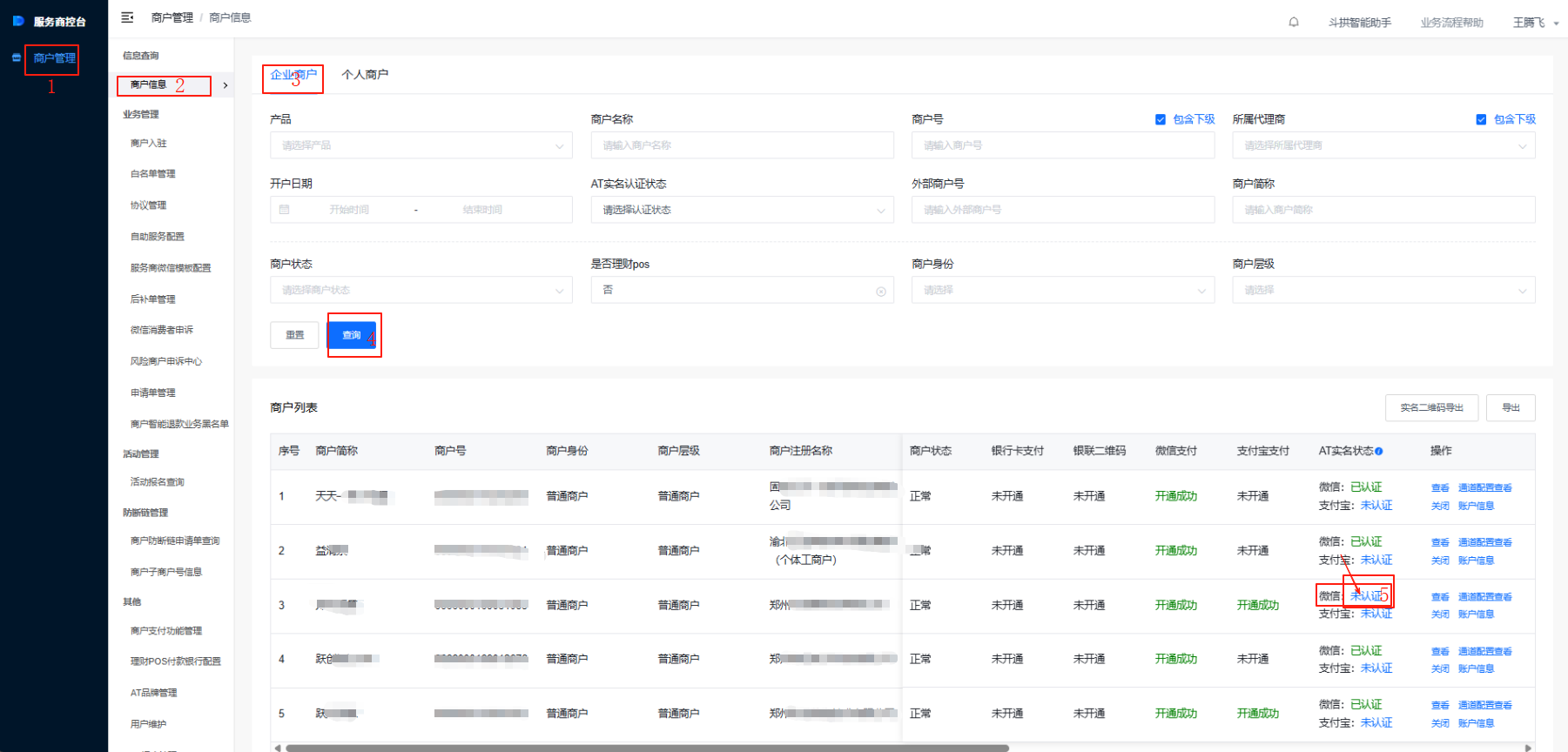This screenshot has width=1568, height=752.
Task: Click 微信 未认证 status in row 3
Action: point(1366,596)
